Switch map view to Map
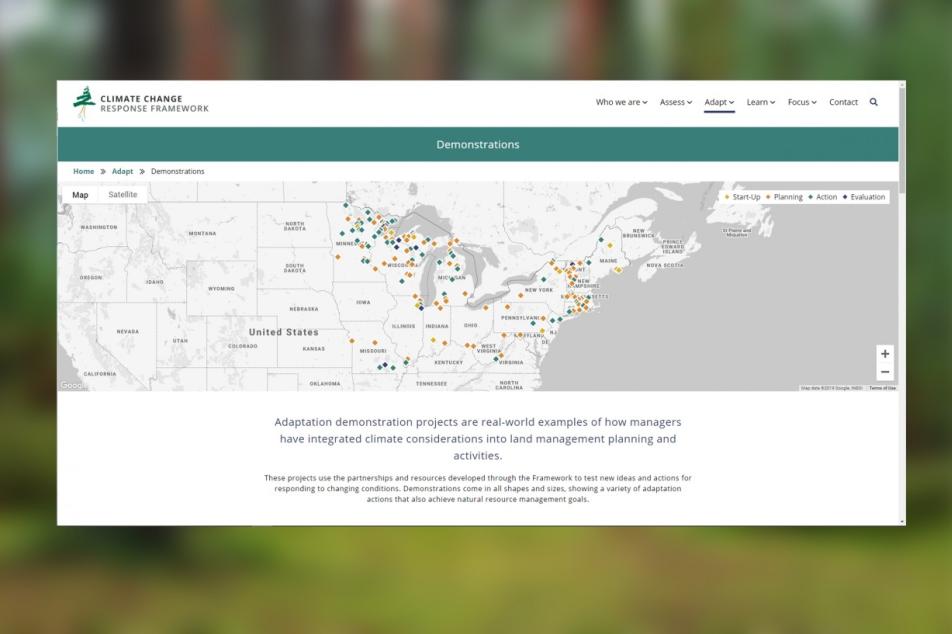This screenshot has height=634, width=952. click(x=80, y=195)
